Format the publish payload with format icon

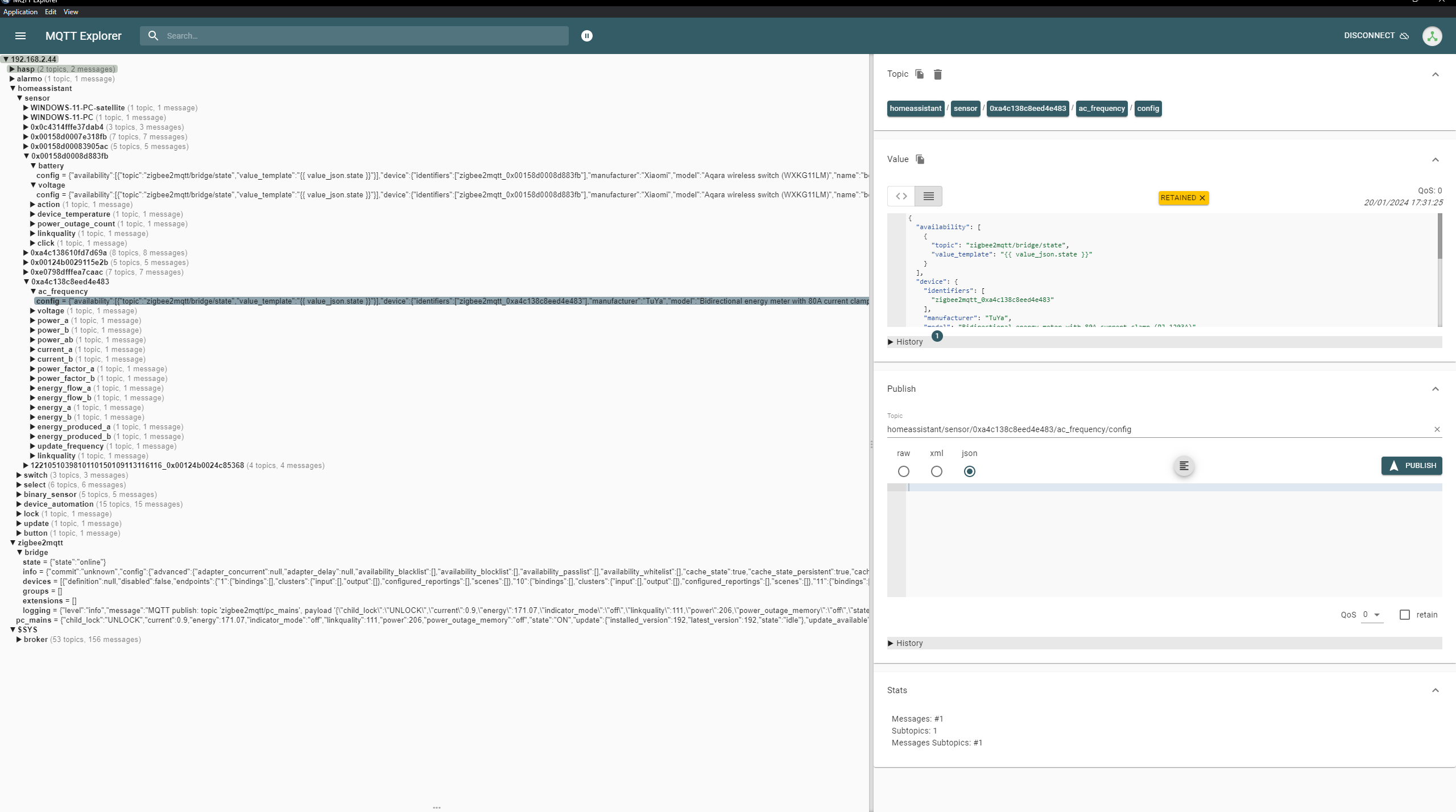tap(1184, 465)
